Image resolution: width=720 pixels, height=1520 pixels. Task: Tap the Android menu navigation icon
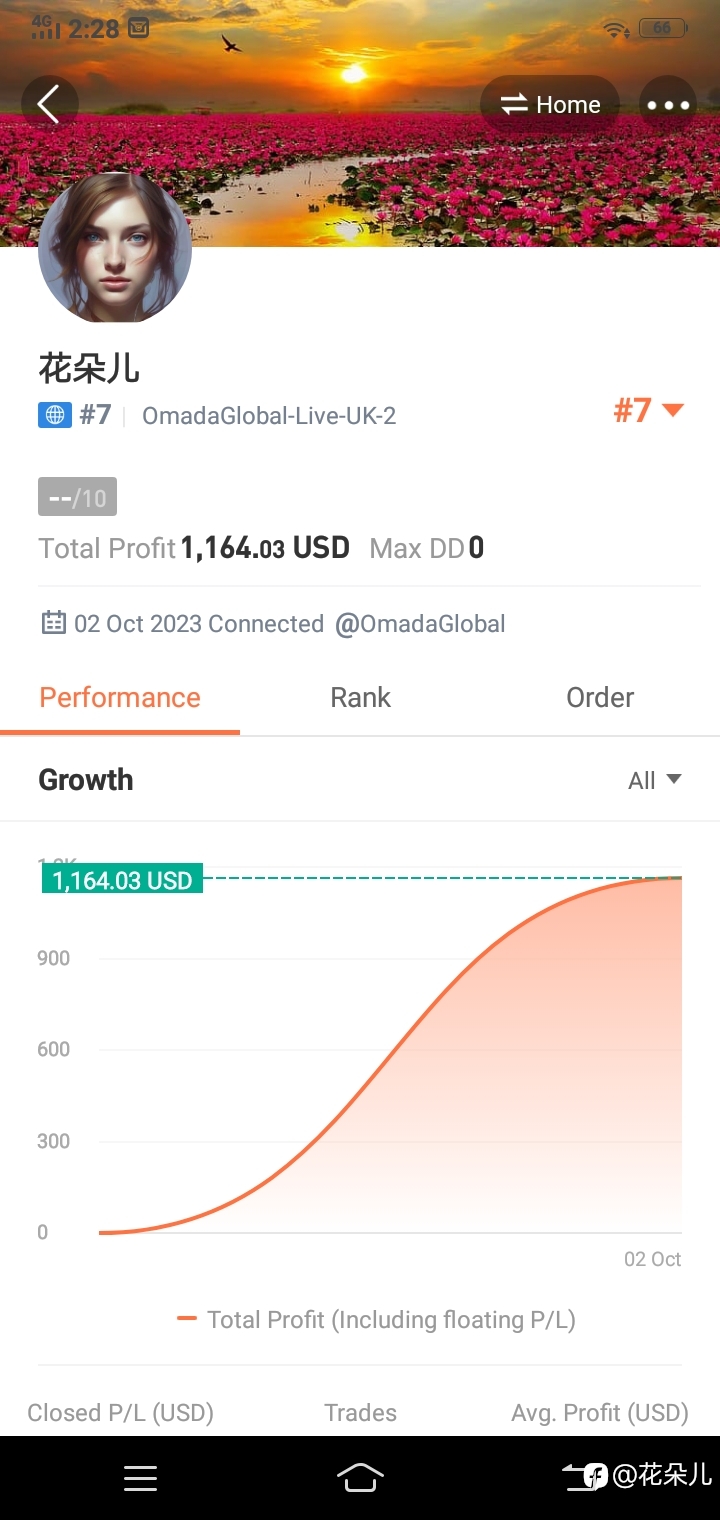[140, 1478]
